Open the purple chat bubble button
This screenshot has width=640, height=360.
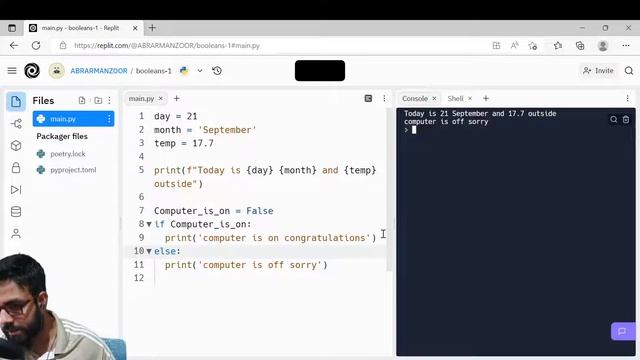(x=623, y=331)
